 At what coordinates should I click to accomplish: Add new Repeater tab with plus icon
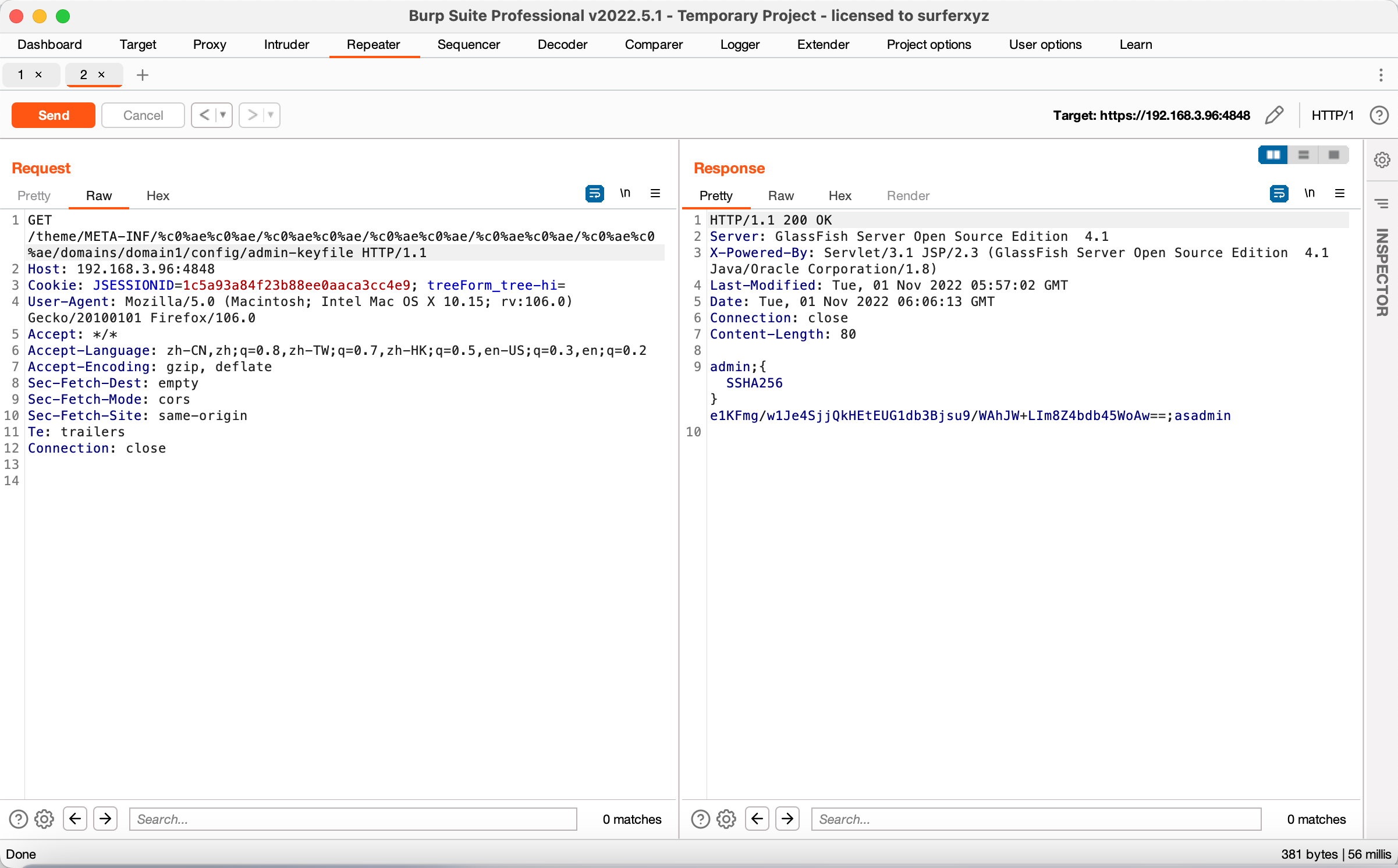(143, 75)
